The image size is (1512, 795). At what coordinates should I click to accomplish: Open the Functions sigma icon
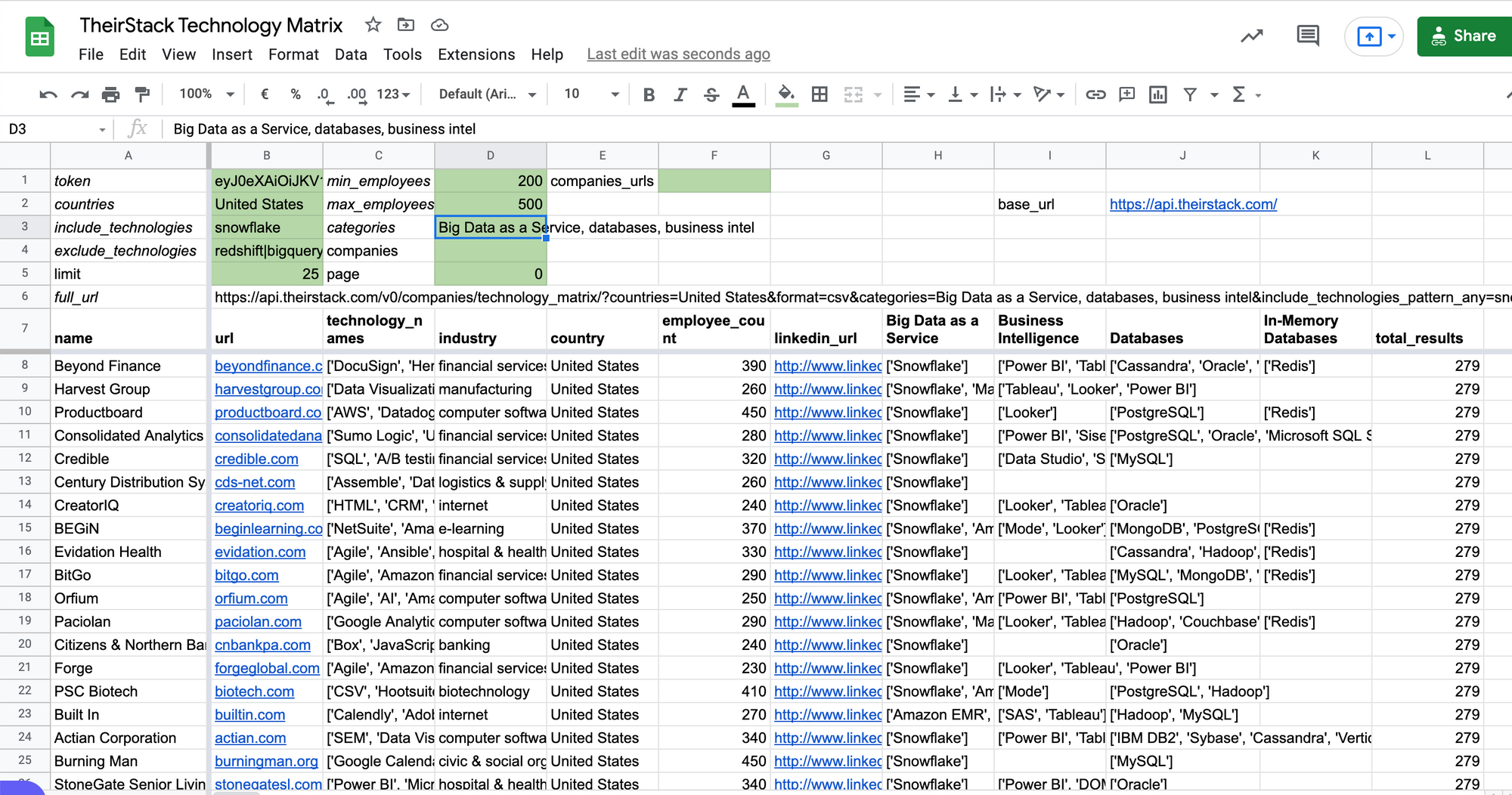(x=1238, y=94)
